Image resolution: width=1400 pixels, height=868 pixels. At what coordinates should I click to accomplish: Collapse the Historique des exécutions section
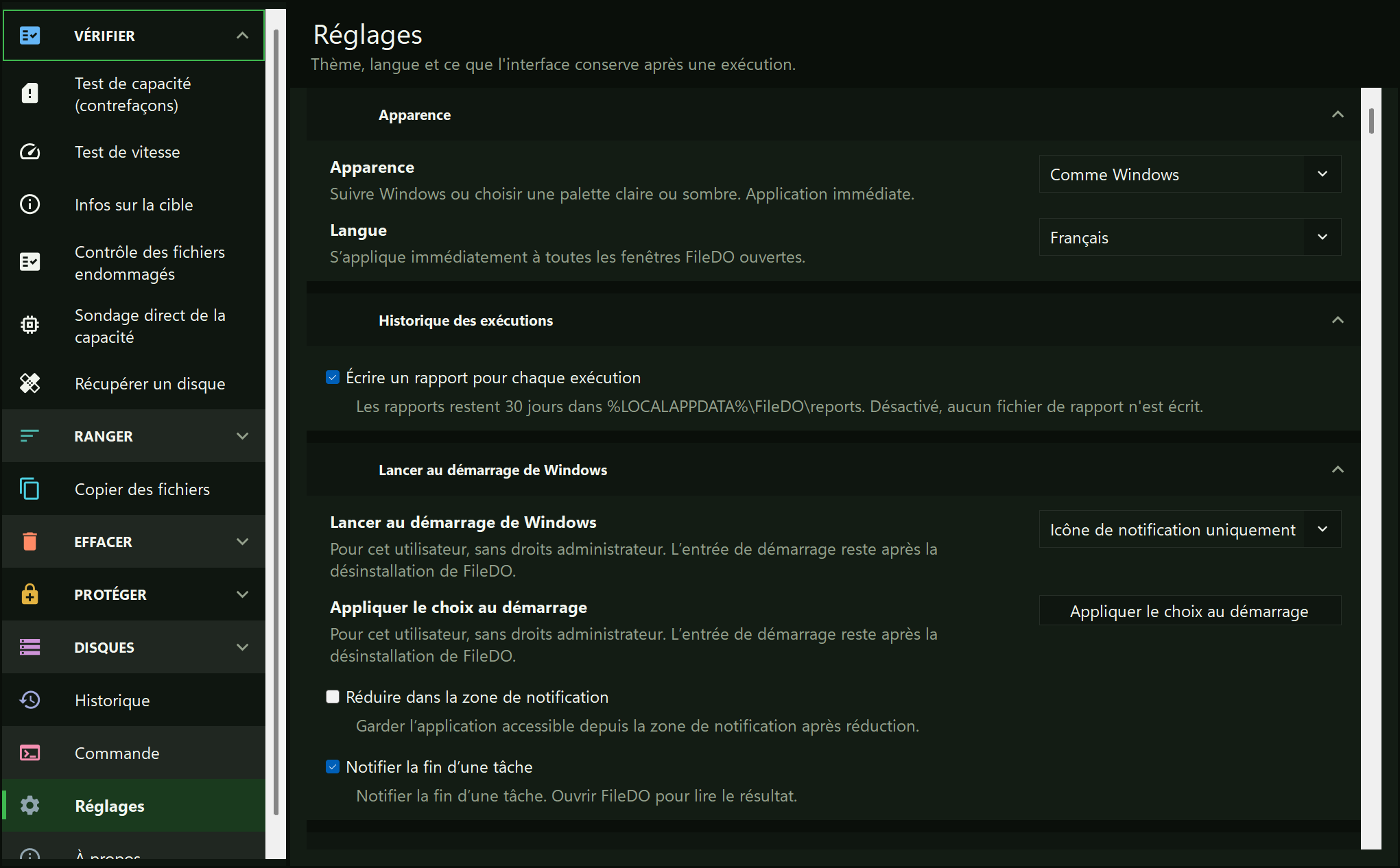click(1338, 320)
